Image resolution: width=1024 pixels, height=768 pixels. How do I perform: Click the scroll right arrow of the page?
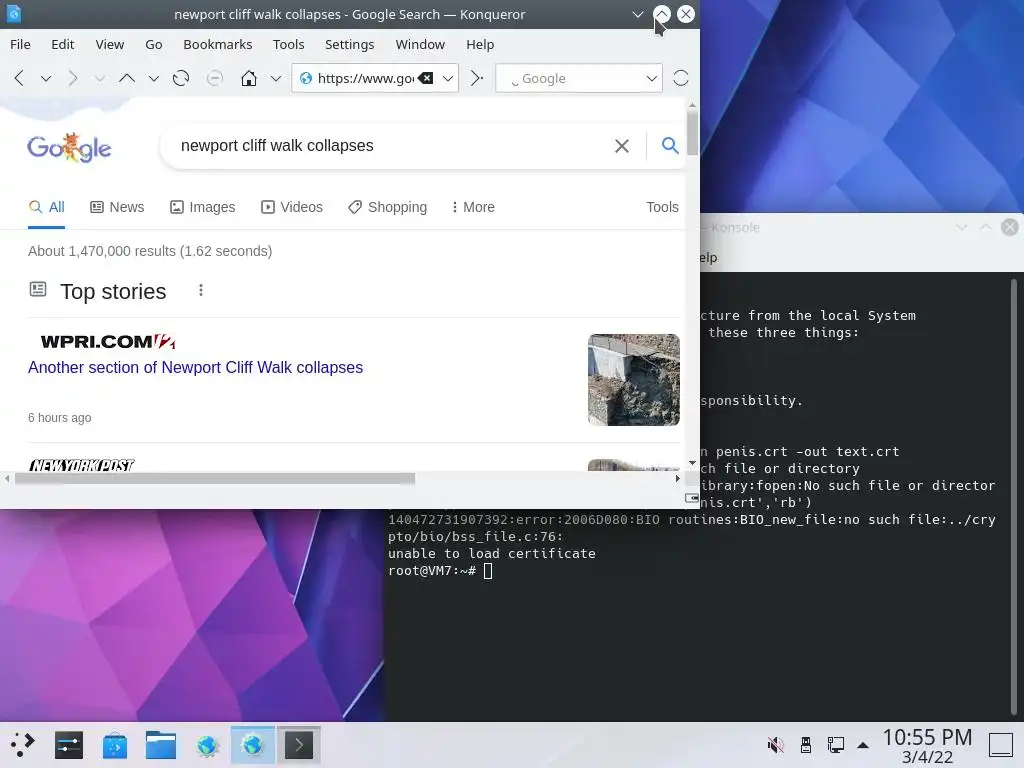(x=677, y=479)
